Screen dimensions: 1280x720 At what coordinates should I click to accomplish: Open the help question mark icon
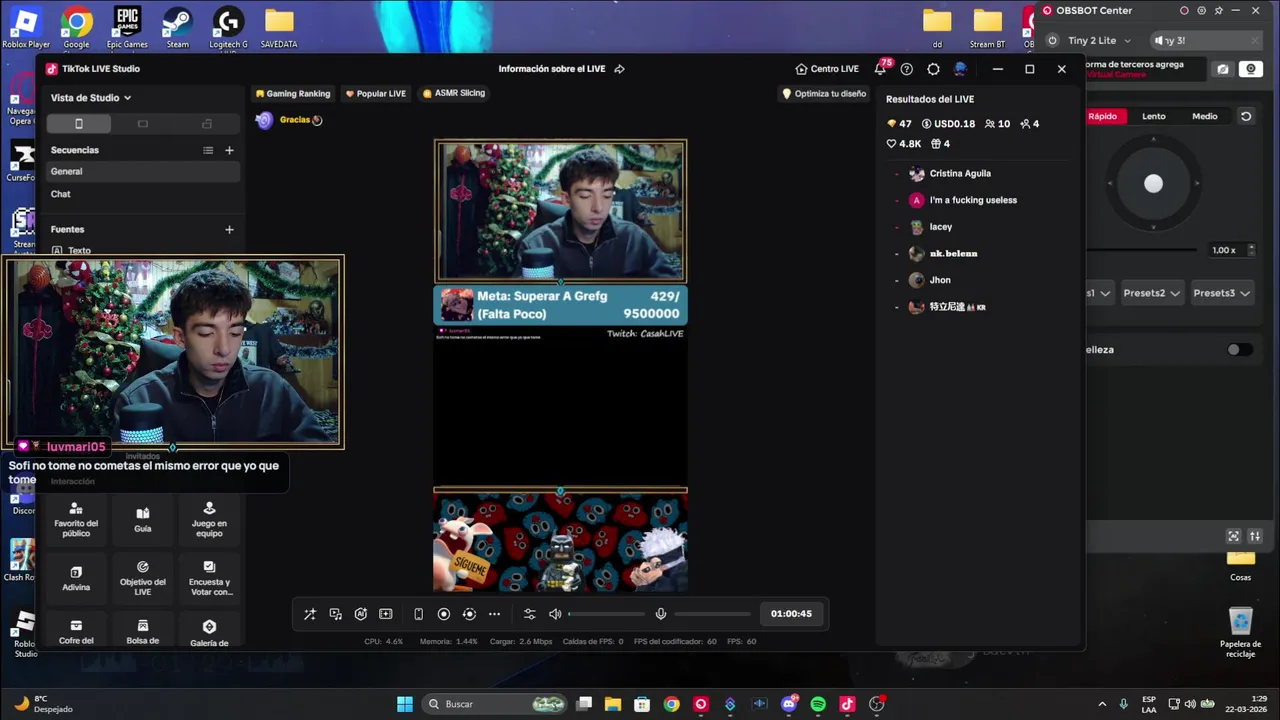[x=907, y=69]
